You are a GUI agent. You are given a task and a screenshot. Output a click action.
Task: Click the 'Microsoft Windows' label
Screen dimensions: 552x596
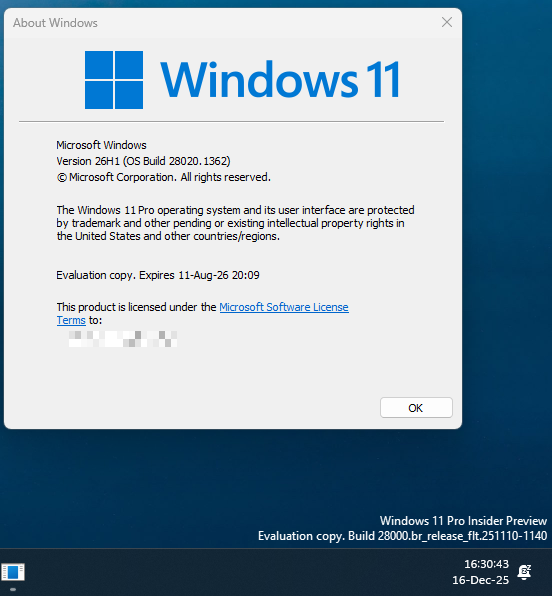click(x=101, y=145)
